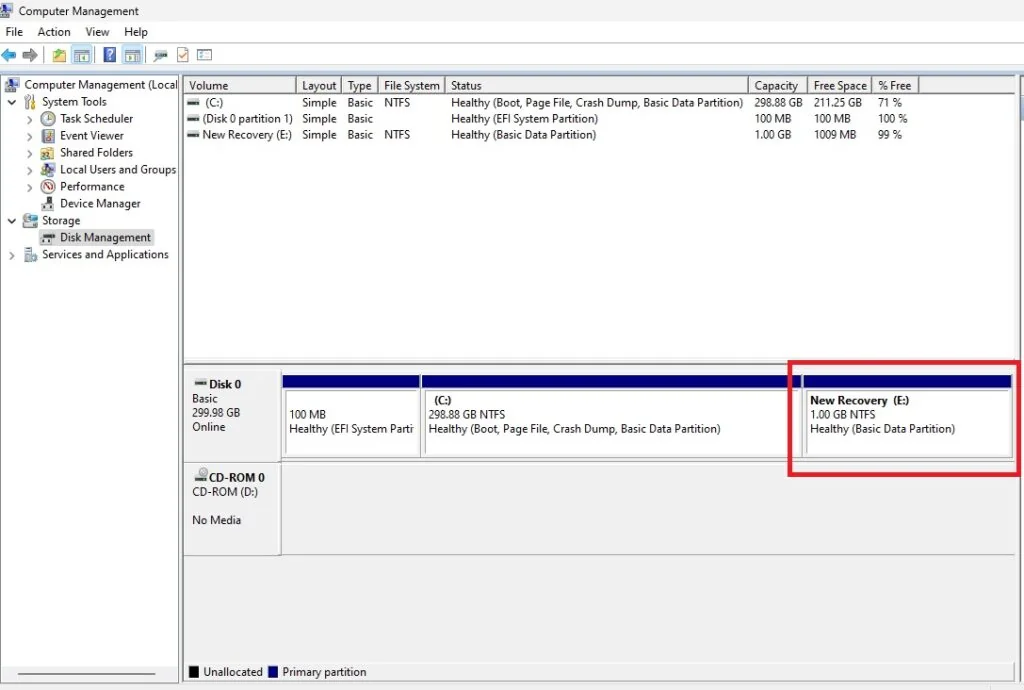The height and width of the screenshot is (690, 1024).
Task: Open the Action menu
Action: point(54,32)
